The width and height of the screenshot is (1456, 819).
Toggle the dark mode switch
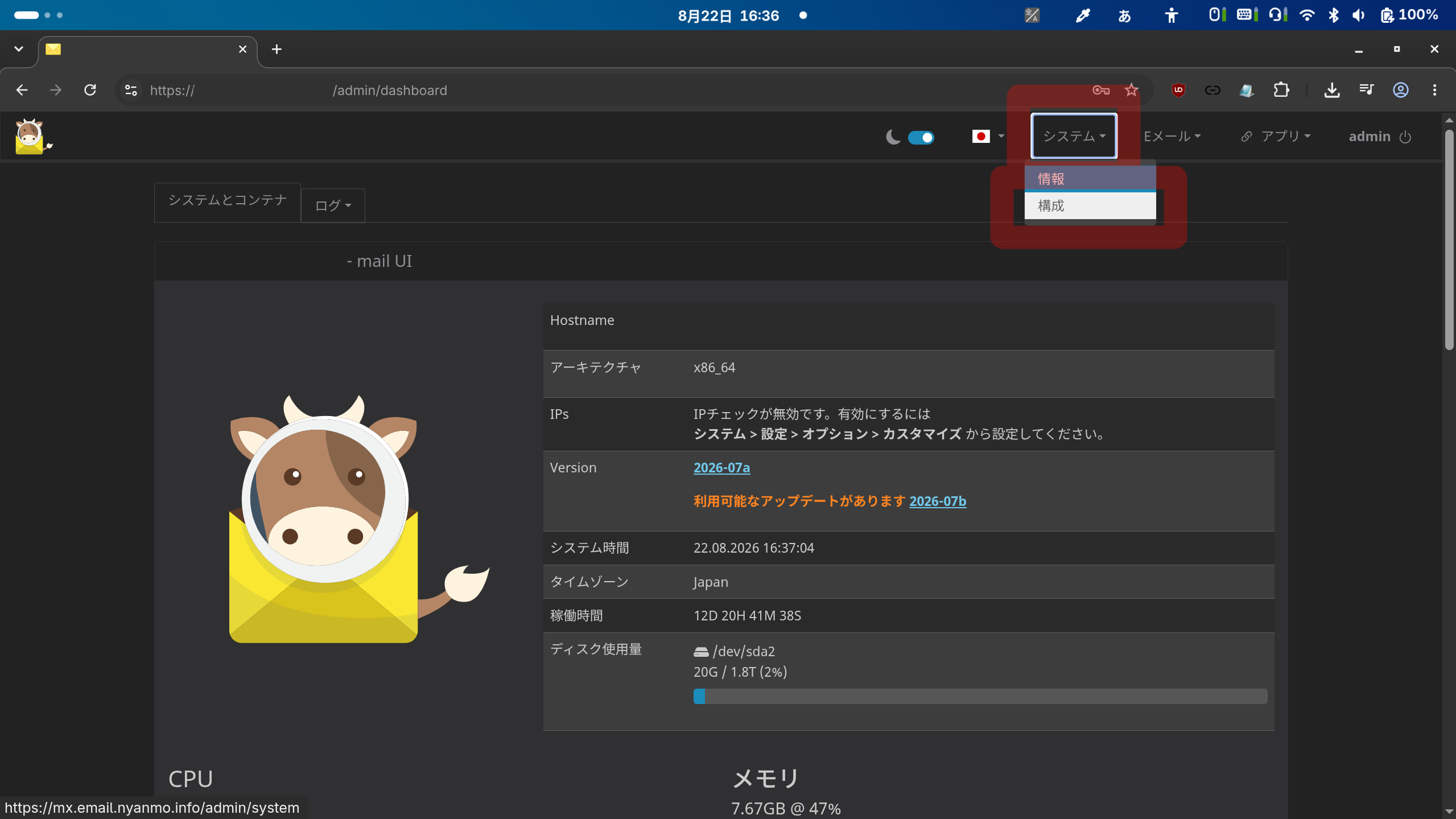pyautogui.click(x=921, y=137)
